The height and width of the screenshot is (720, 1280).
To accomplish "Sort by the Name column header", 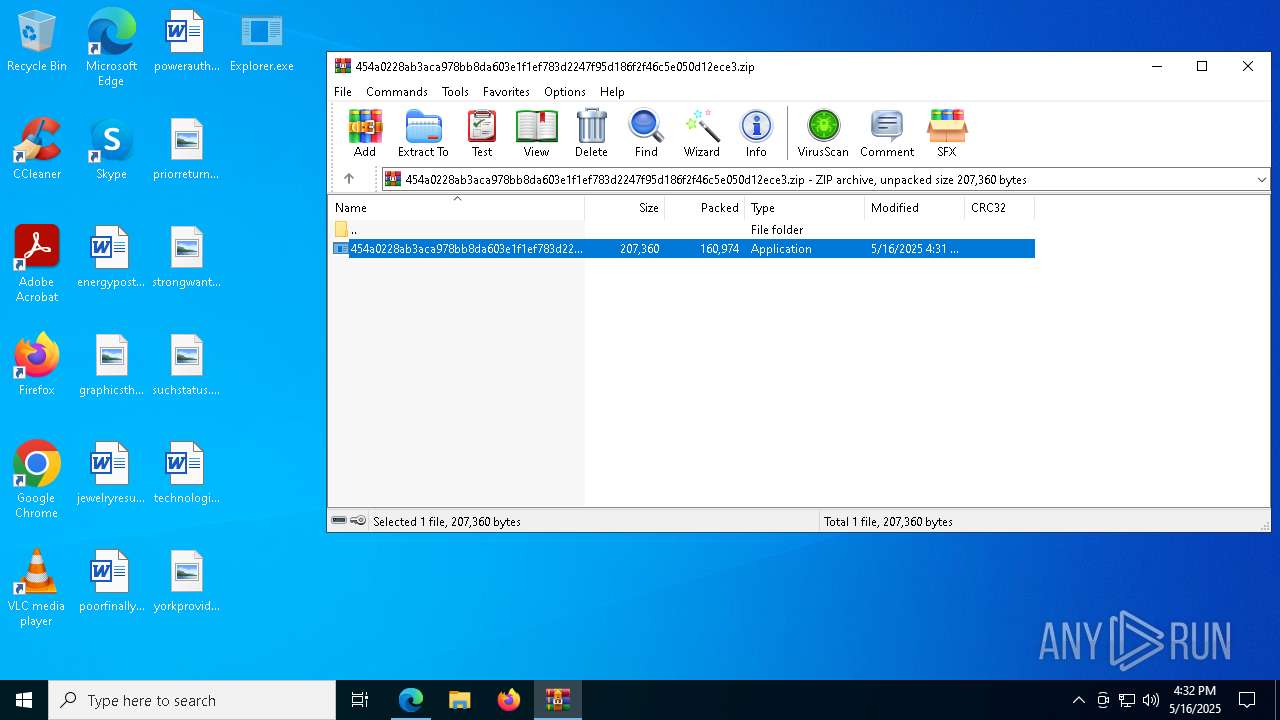I will coord(457,208).
